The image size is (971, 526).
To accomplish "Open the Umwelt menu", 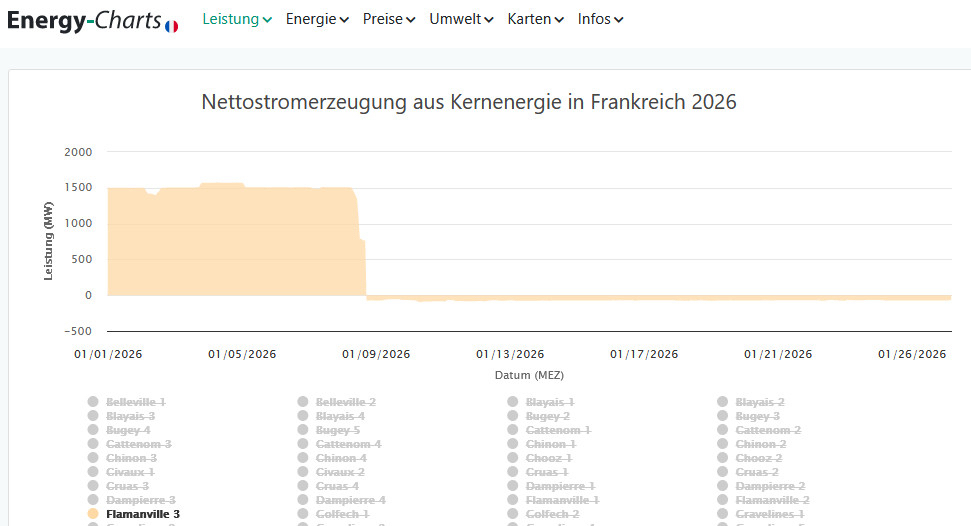I will [461, 19].
